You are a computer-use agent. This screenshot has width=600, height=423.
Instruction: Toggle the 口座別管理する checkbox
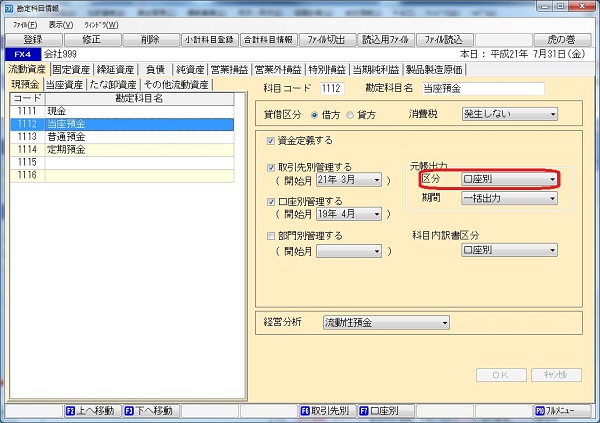(271, 201)
